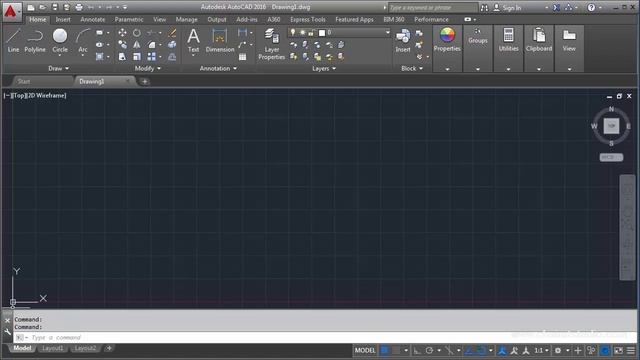Image resolution: width=640 pixels, height=360 pixels.
Task: Click the Save icon in quick access toolbar
Action: (55, 7)
